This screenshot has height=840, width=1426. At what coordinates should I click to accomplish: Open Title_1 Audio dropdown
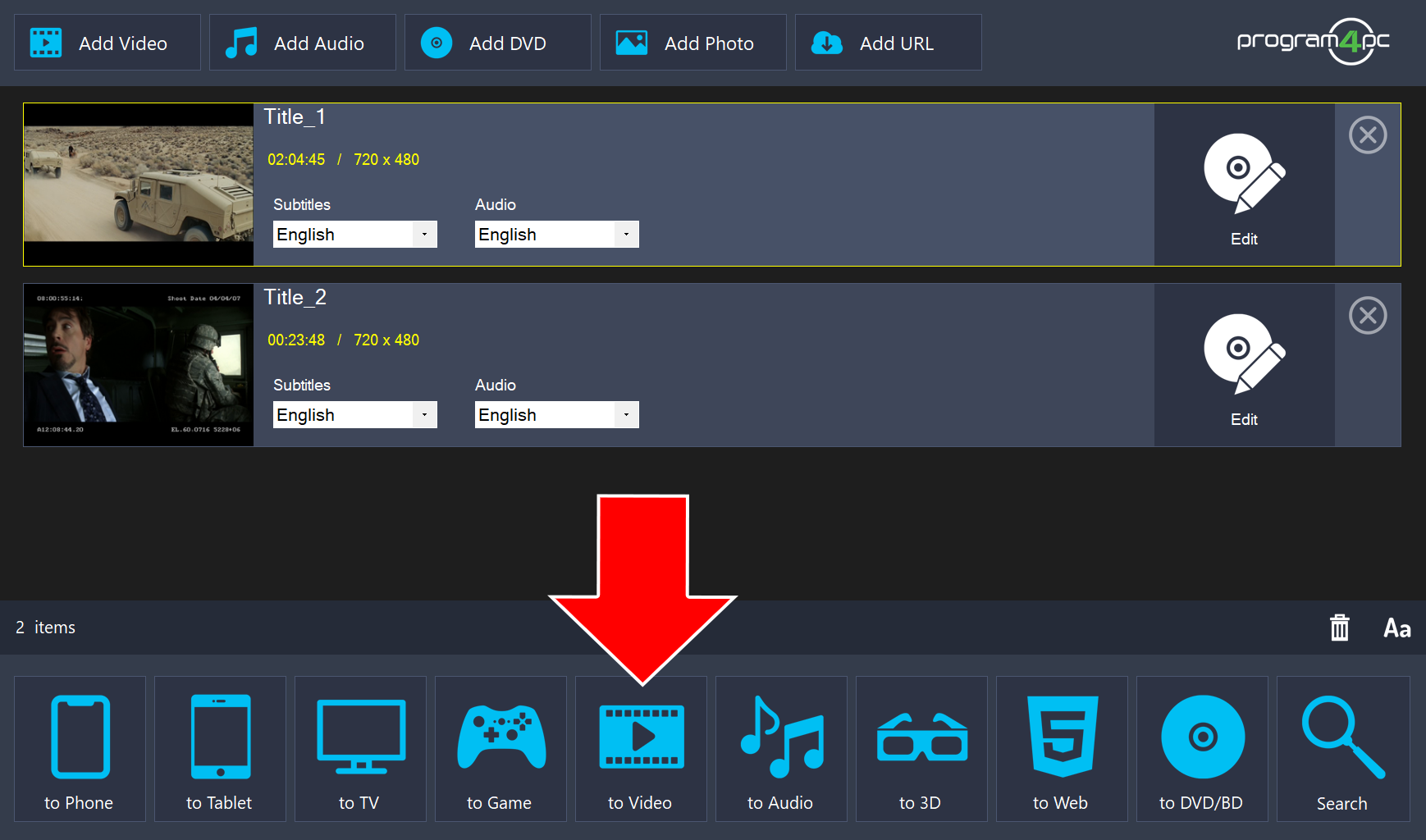pos(557,235)
